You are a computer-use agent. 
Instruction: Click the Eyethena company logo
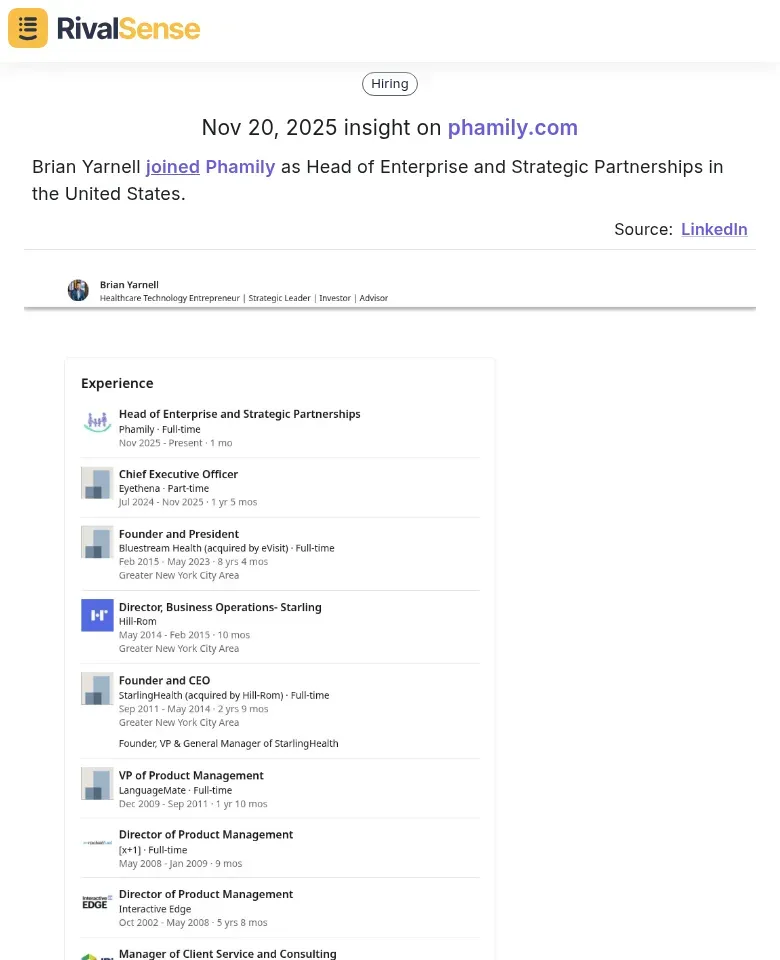point(96,482)
